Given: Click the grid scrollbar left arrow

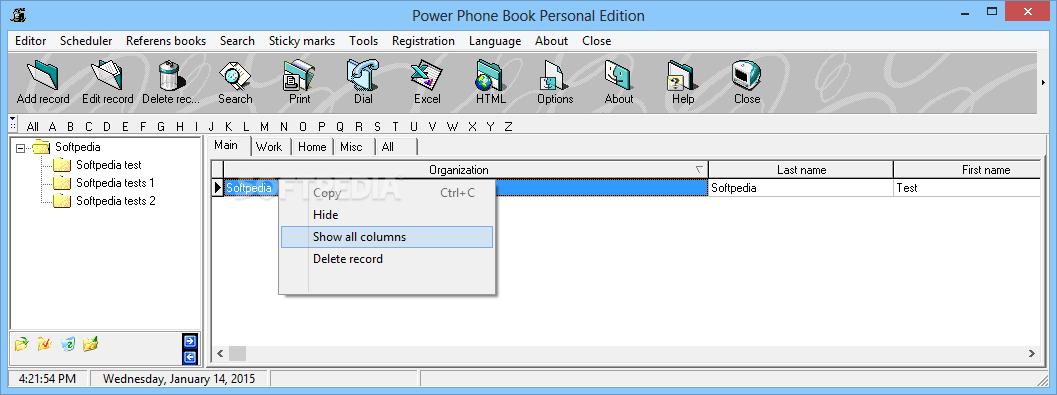Looking at the screenshot, I should click(220, 353).
